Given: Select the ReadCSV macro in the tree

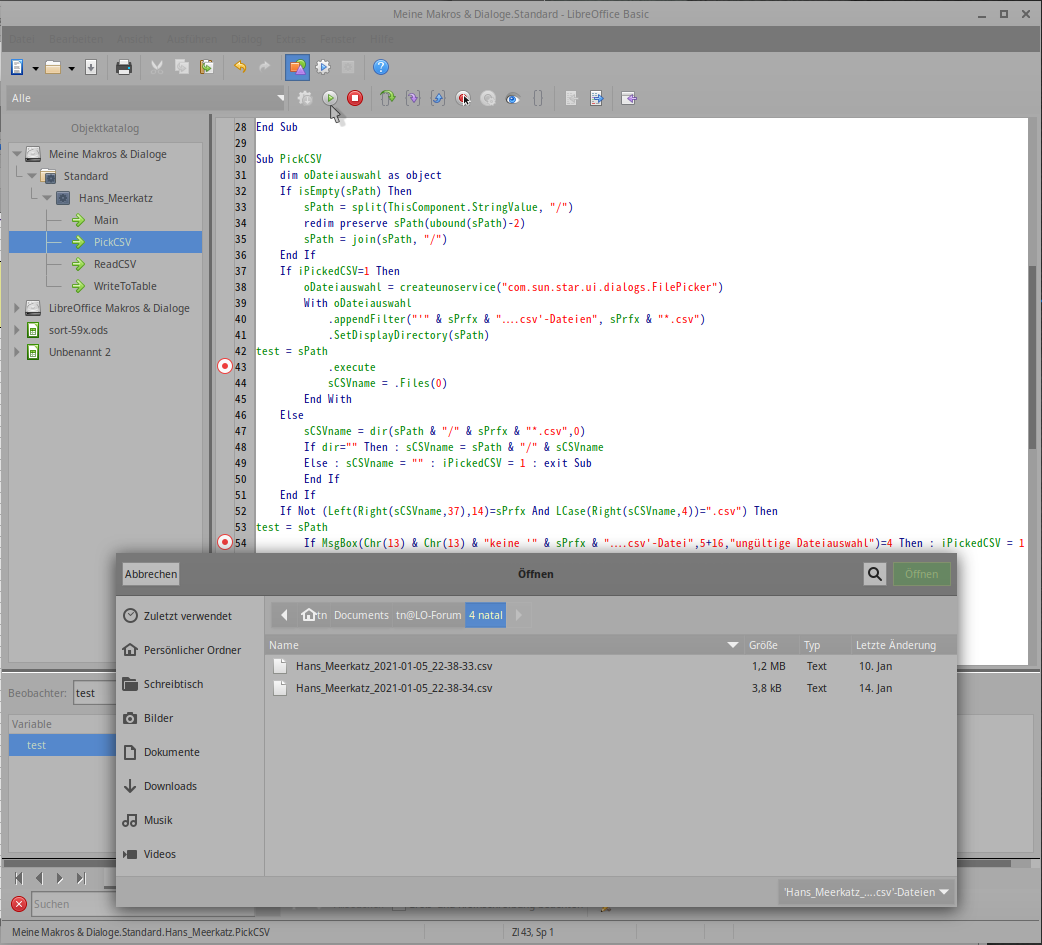Looking at the screenshot, I should 115,264.
